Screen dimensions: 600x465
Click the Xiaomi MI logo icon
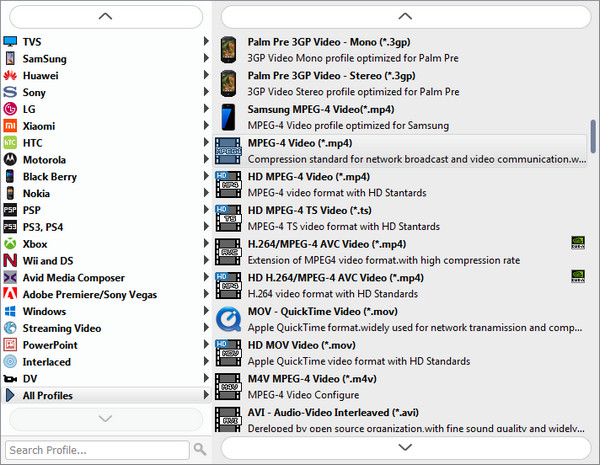pyautogui.click(x=10, y=126)
